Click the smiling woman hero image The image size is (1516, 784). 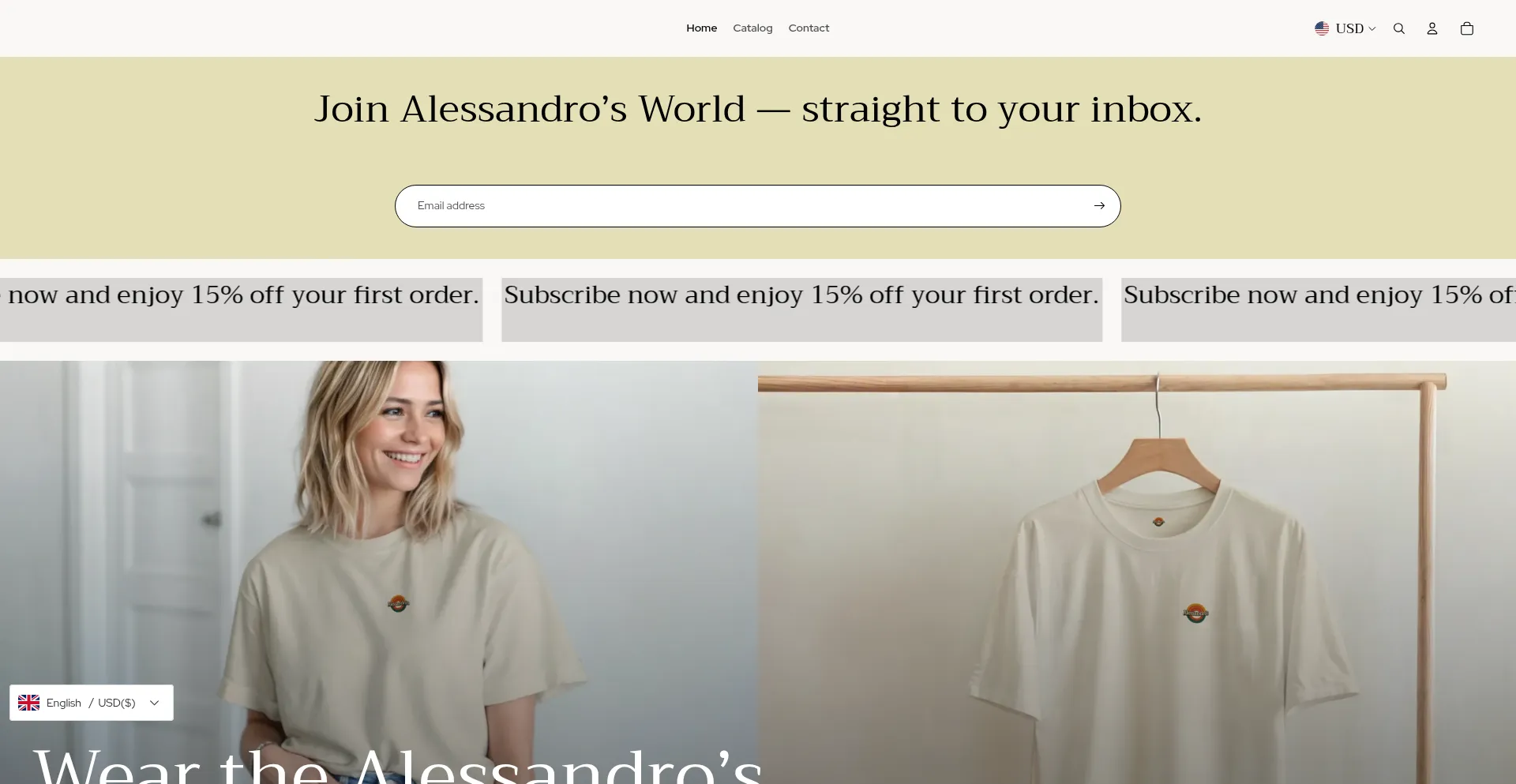point(379,572)
